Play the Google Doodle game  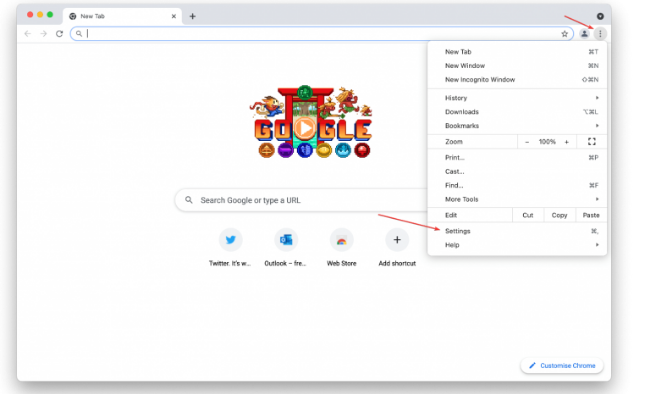point(305,128)
